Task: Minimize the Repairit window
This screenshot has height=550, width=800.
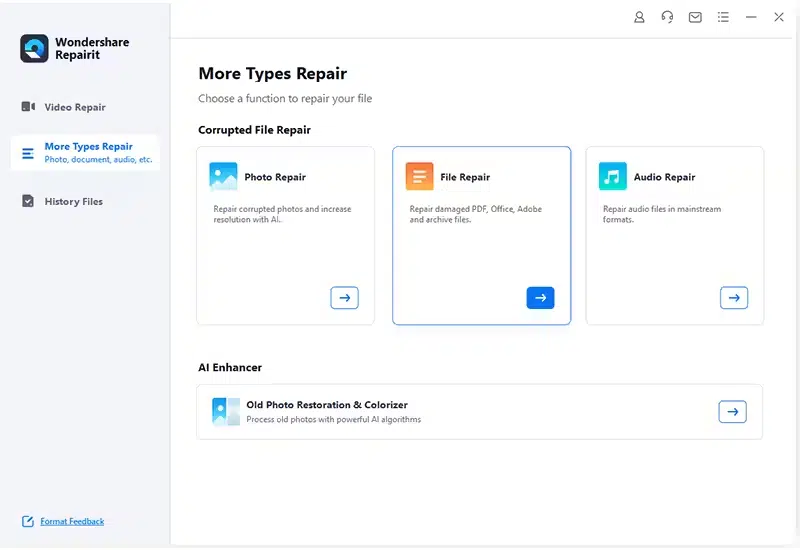Action: tap(751, 17)
